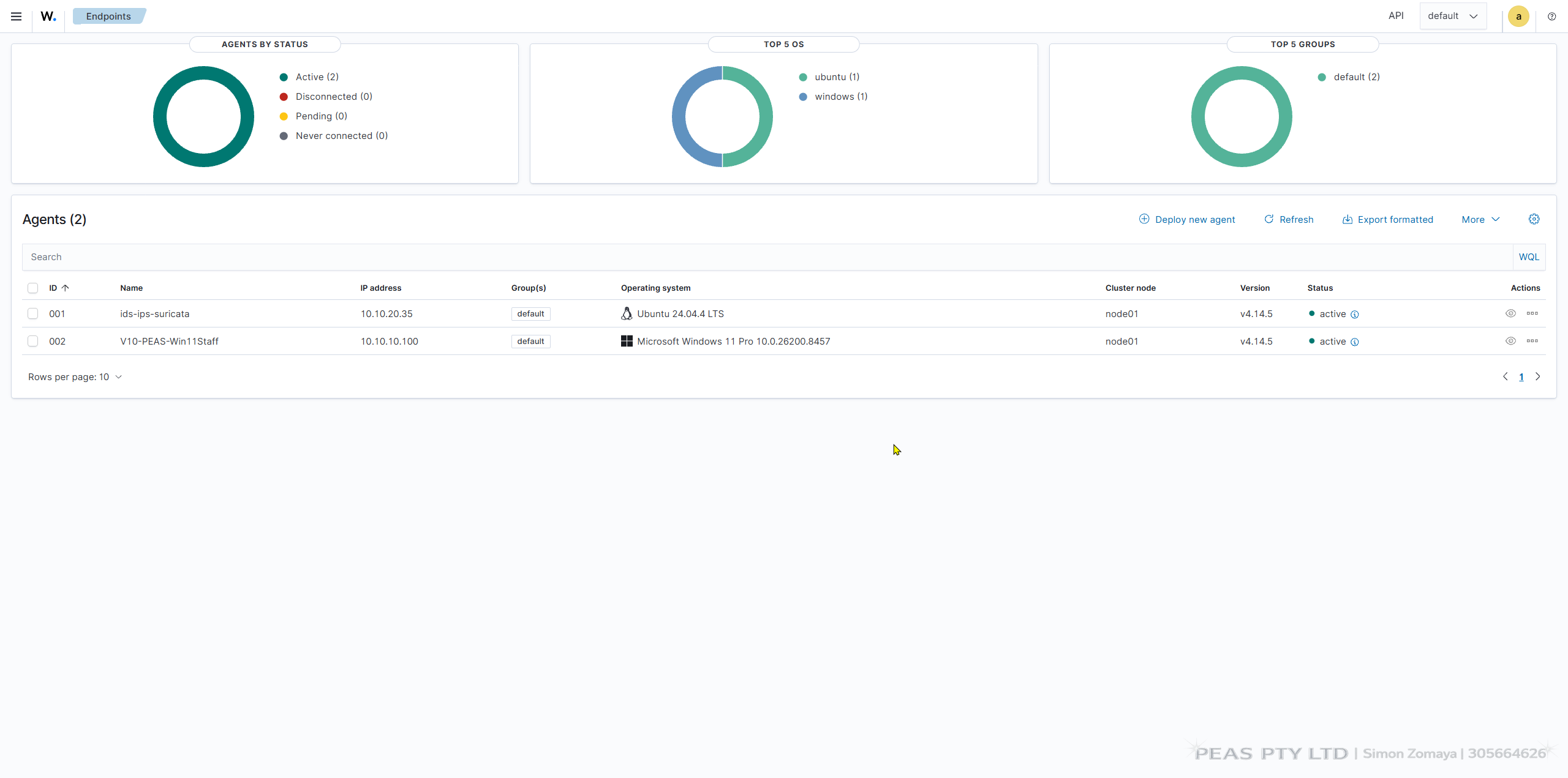Select the checkbox for agent 002

[x=33, y=341]
